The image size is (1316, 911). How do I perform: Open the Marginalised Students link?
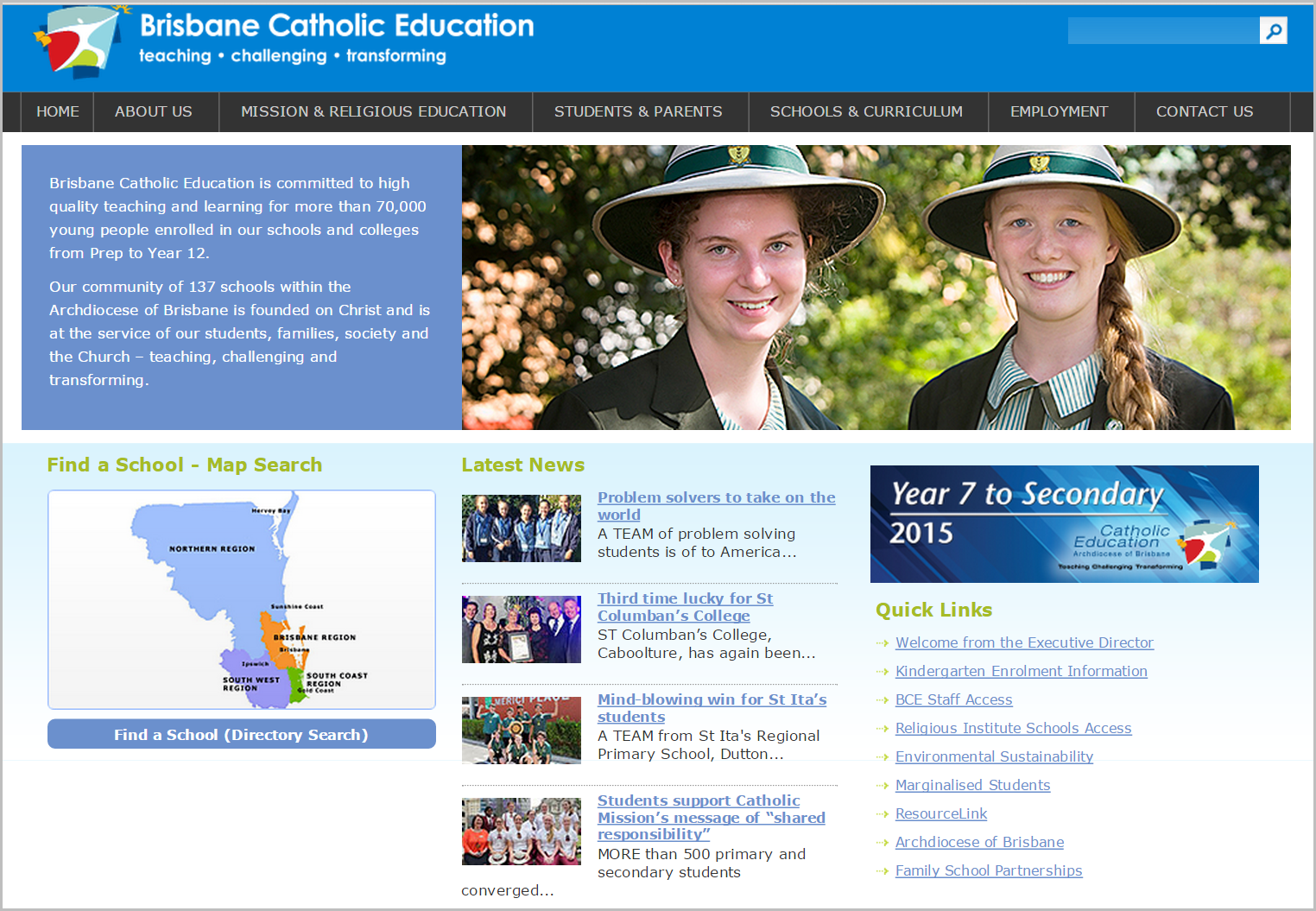pos(972,785)
